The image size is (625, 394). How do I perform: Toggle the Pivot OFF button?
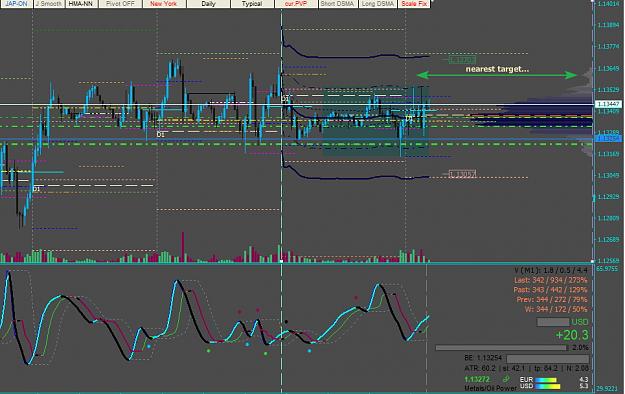tap(120, 4)
